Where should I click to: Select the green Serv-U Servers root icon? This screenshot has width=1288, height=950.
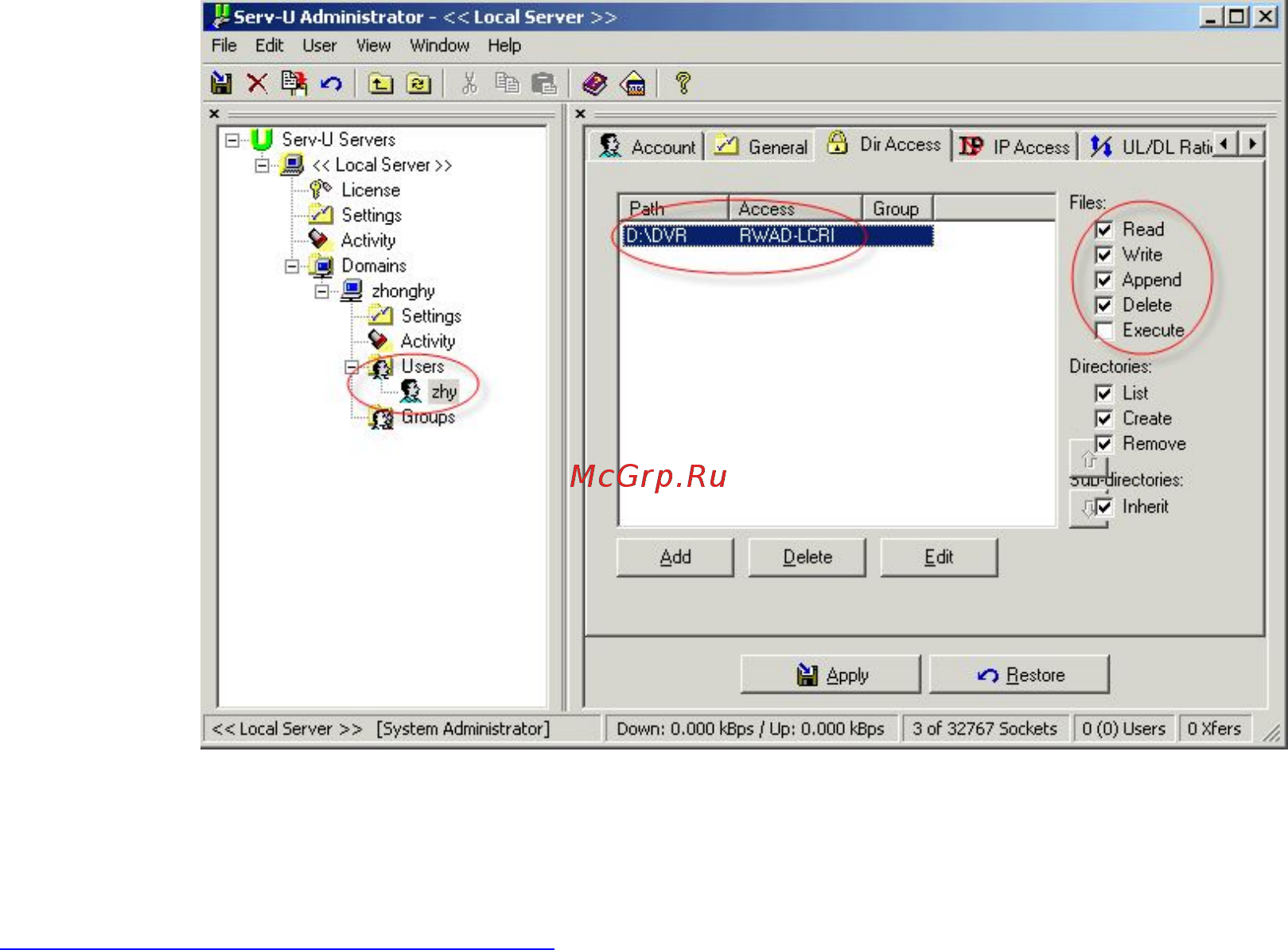262,140
